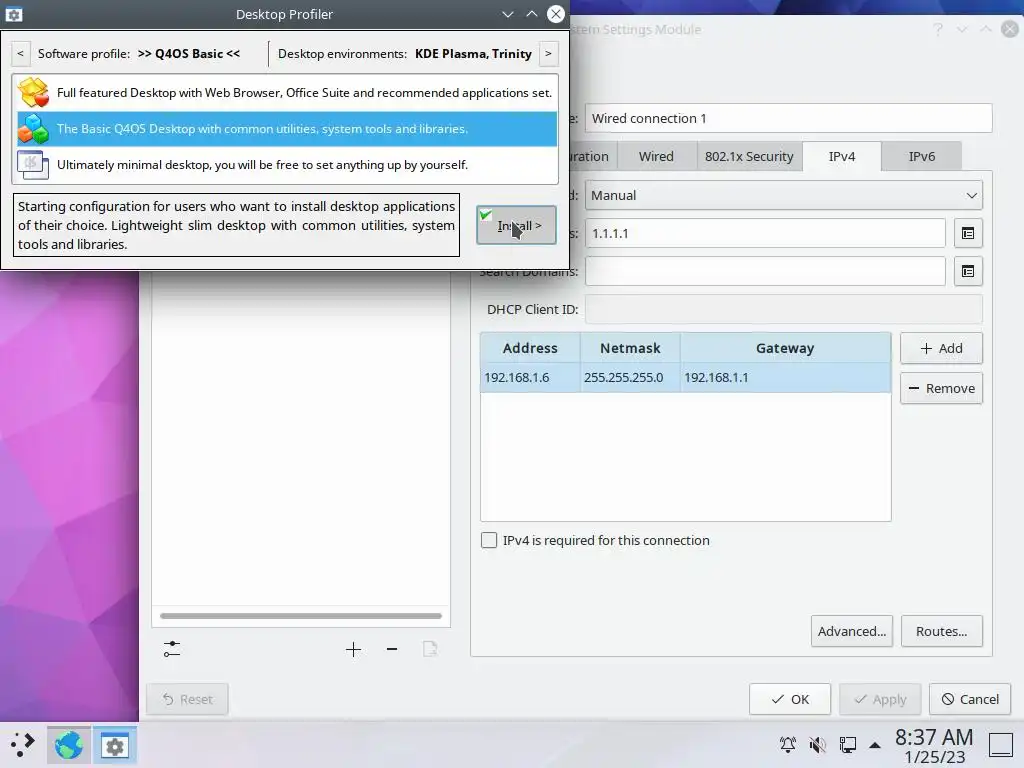The height and width of the screenshot is (768, 1024).
Task: Open the Manual method dropdown
Action: [x=784, y=195]
